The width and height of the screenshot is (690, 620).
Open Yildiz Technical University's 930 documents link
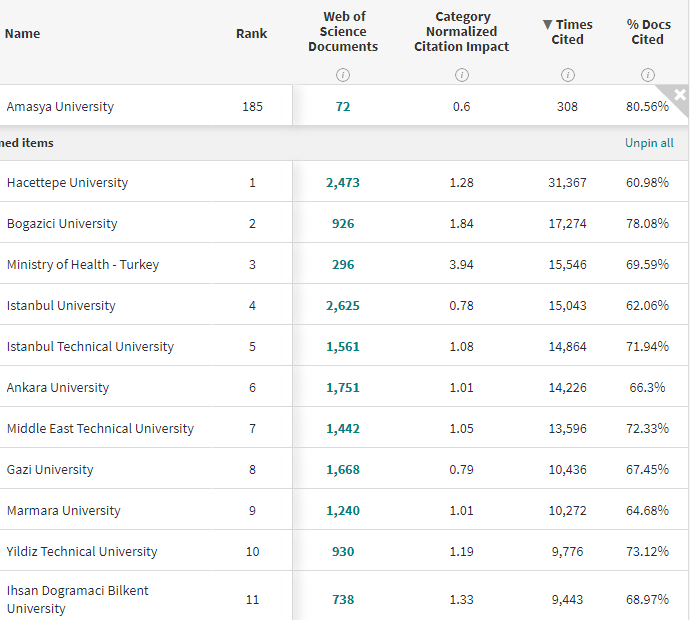coord(343,552)
